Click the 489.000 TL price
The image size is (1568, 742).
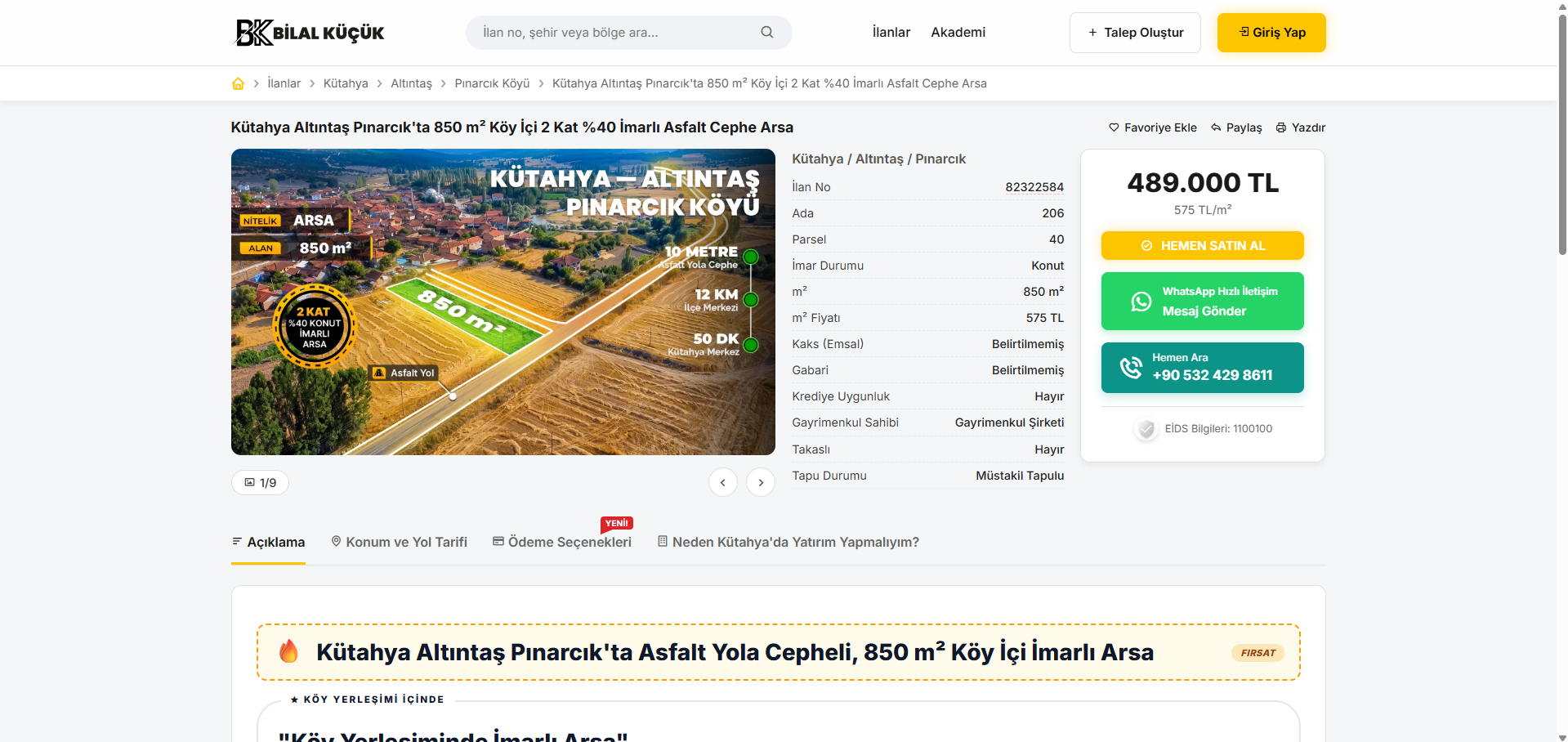point(1203,183)
